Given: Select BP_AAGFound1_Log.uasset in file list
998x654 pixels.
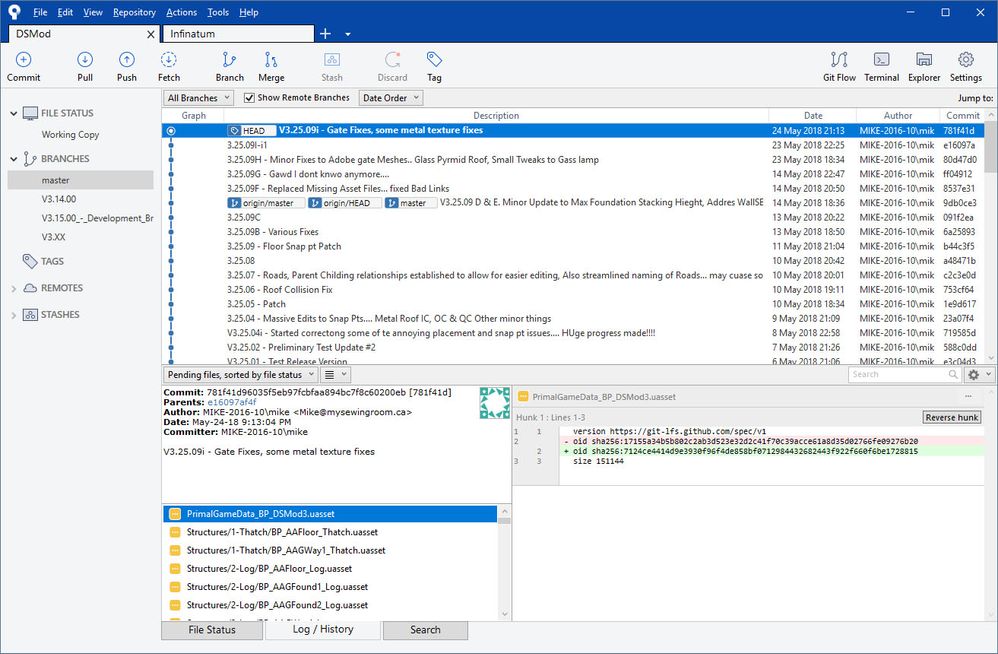Looking at the screenshot, I should click(330, 587).
